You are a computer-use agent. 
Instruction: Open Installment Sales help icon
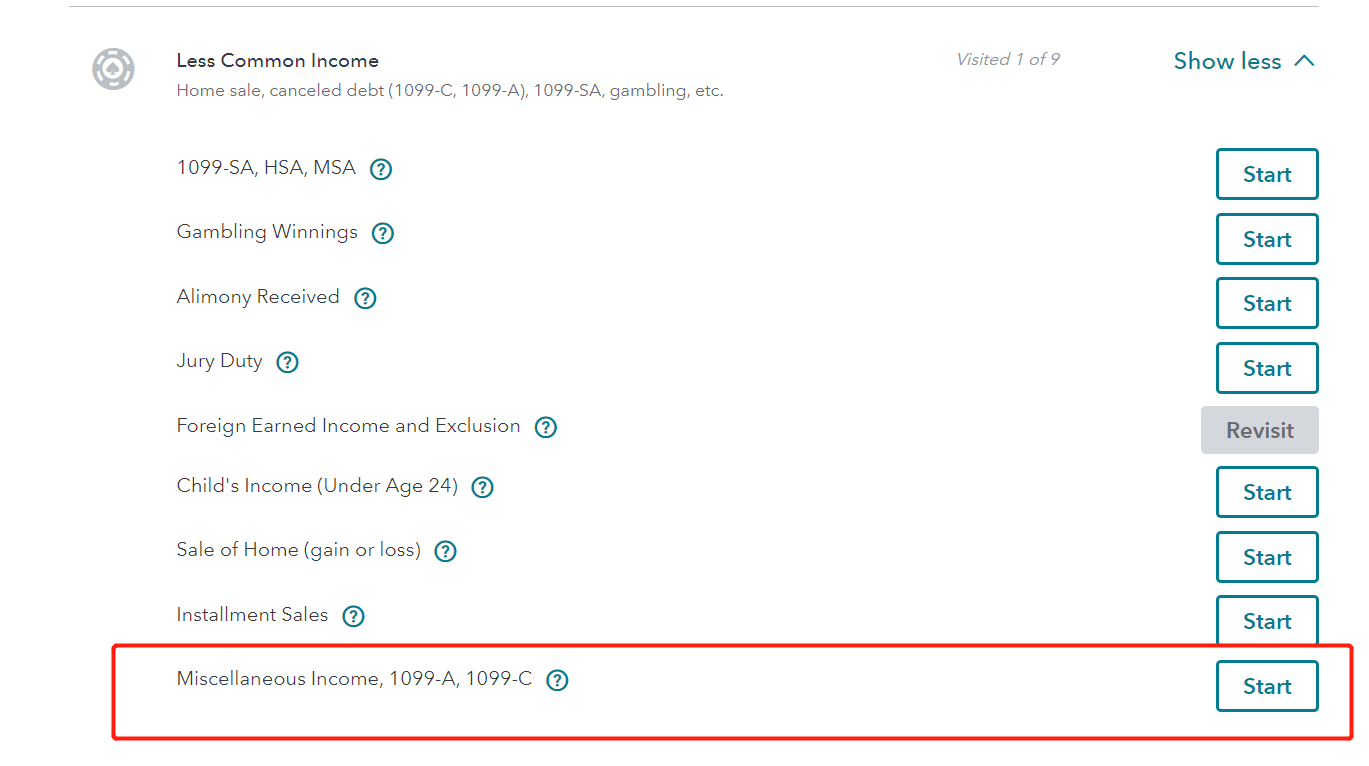pos(353,616)
